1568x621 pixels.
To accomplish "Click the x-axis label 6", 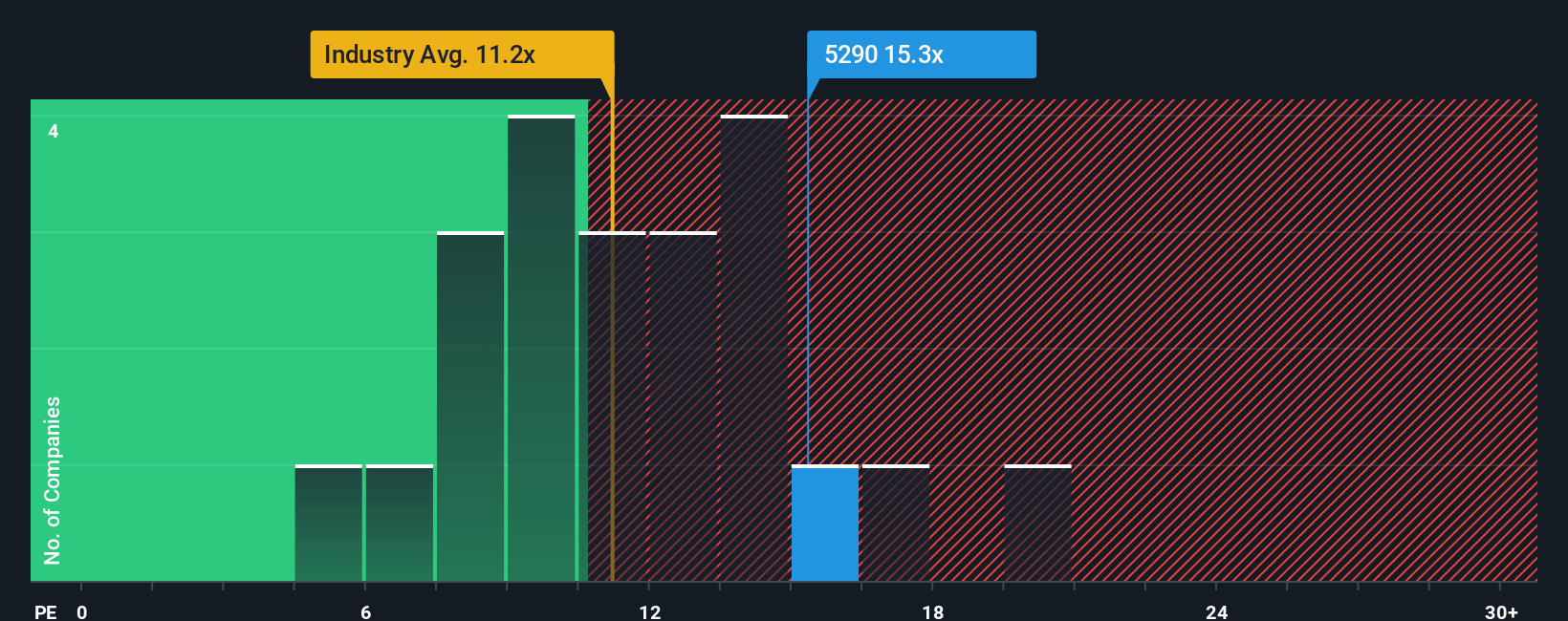I will [x=365, y=611].
